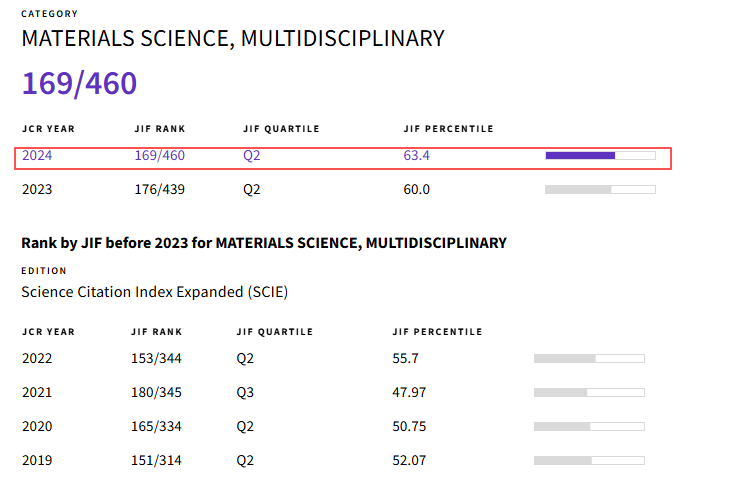This screenshot has height=482, width=731.
Task: Click the 2020 percentile bar next to 50.75
Action: click(589, 426)
